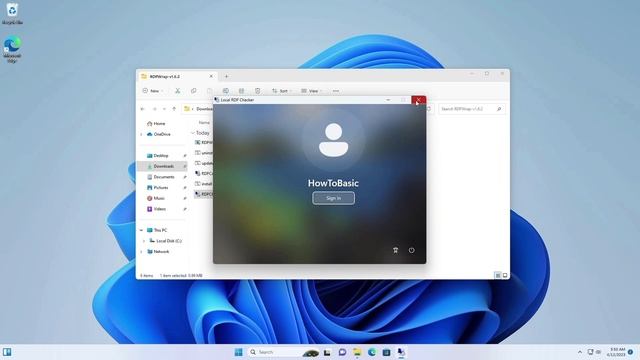
Task: Click the Back arrow in File Explorer
Action: pyautogui.click(x=142, y=109)
